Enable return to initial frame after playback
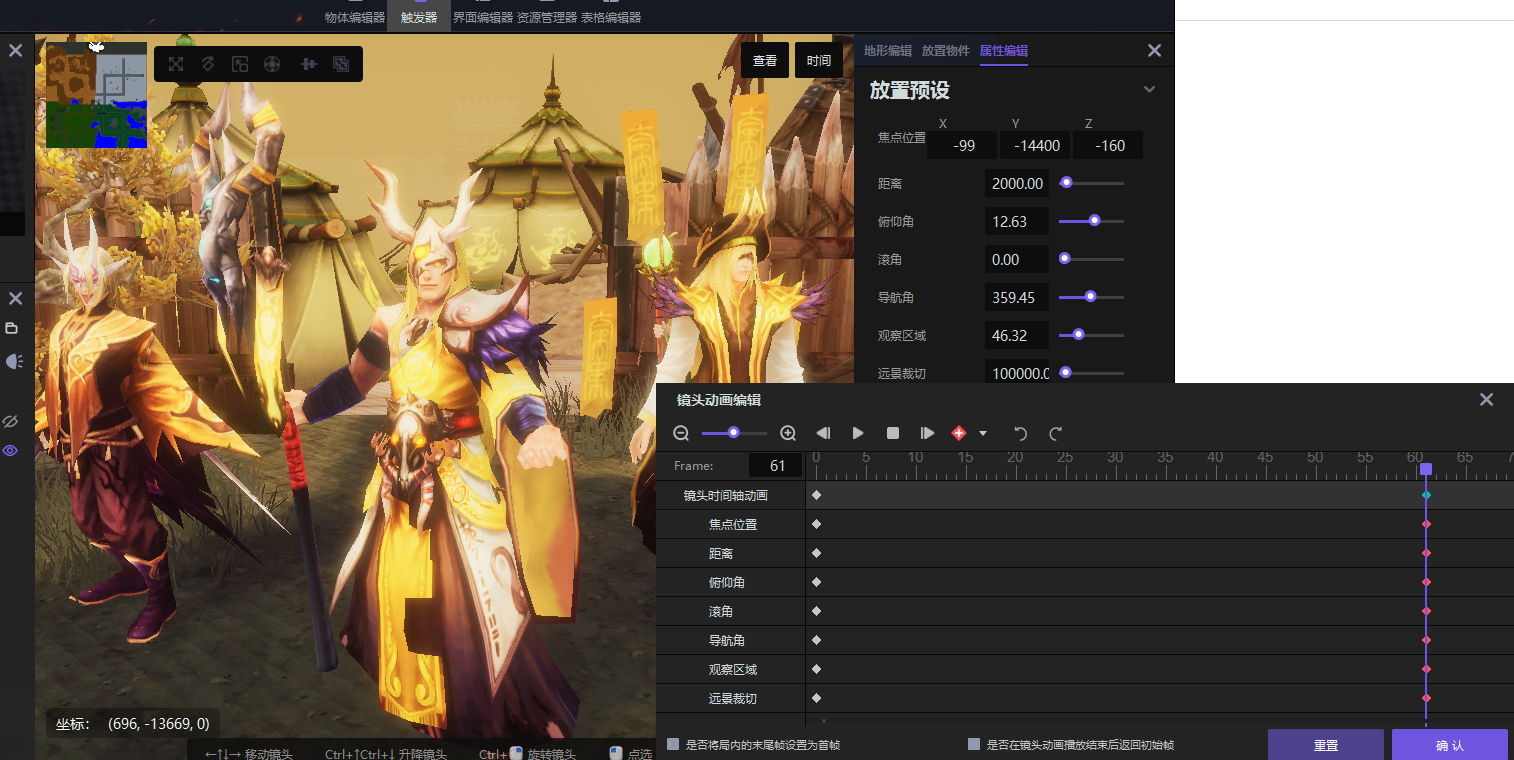Screen dimensions: 1514x760 pyautogui.click(x=974, y=744)
